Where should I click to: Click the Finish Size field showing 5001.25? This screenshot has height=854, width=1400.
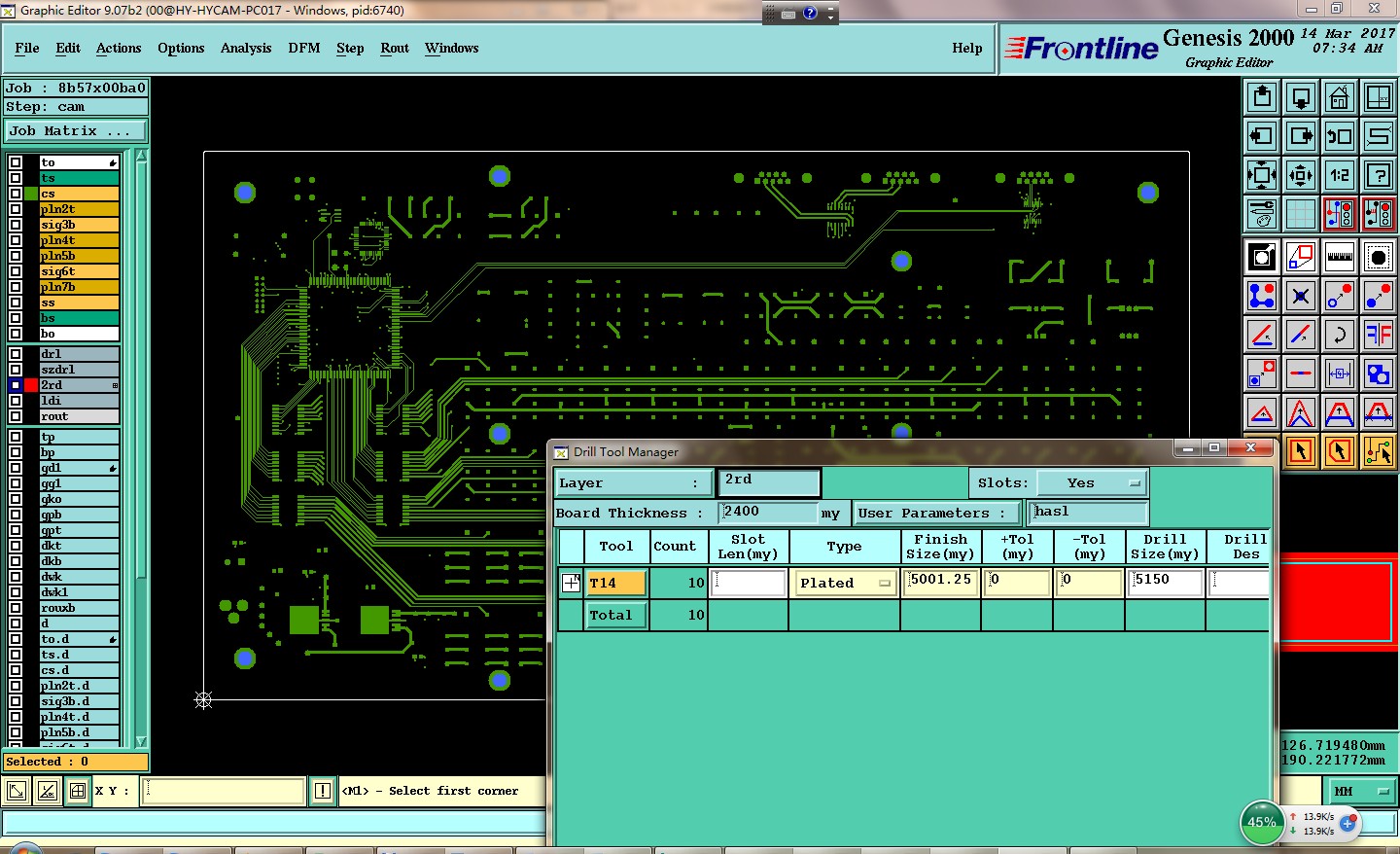(941, 583)
